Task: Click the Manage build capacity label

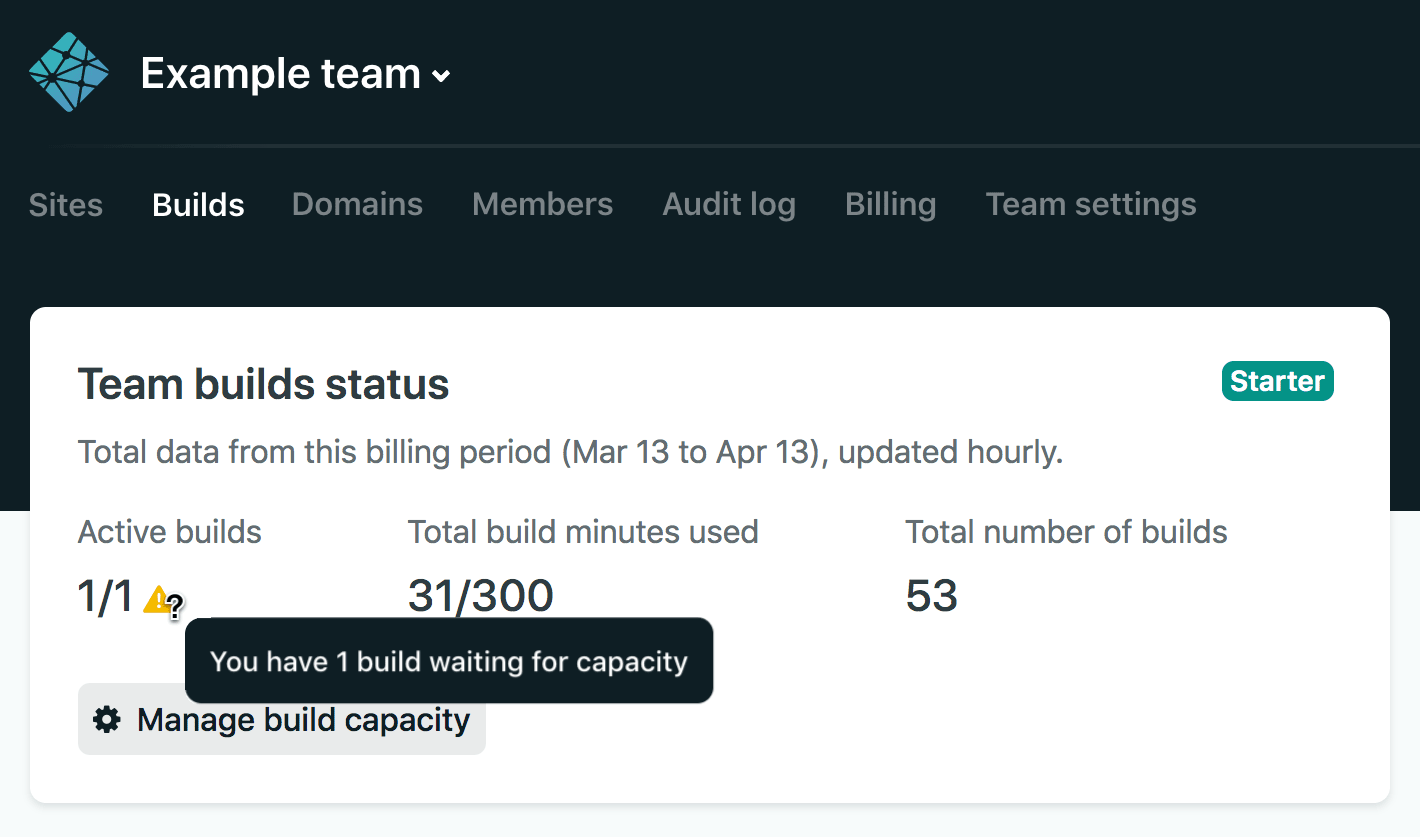Action: [303, 719]
